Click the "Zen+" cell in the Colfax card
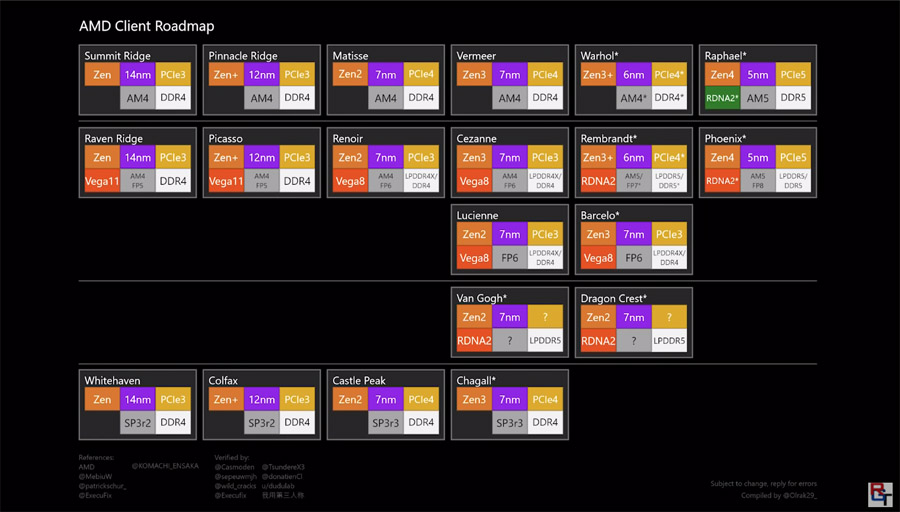 pos(226,399)
